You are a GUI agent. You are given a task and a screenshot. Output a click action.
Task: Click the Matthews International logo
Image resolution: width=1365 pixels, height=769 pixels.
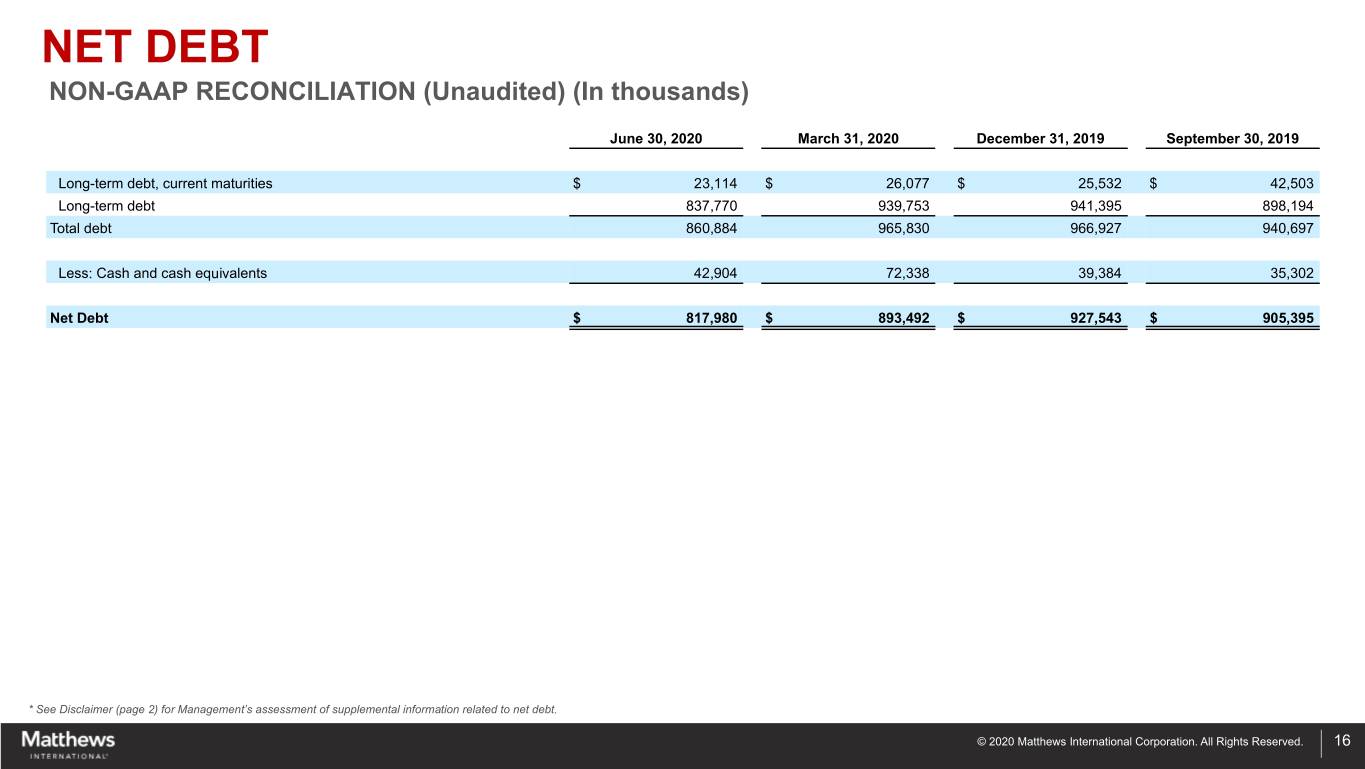click(68, 744)
